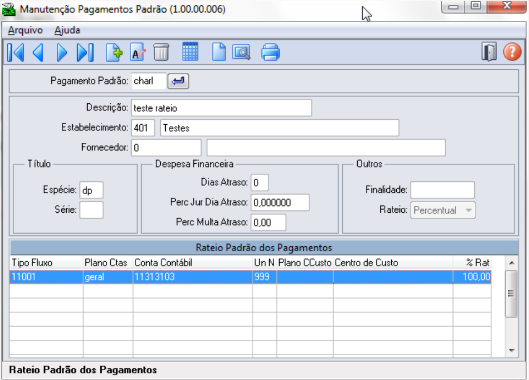Open the Ajuda menu
Screen dimensions: 529x380
[67, 30]
